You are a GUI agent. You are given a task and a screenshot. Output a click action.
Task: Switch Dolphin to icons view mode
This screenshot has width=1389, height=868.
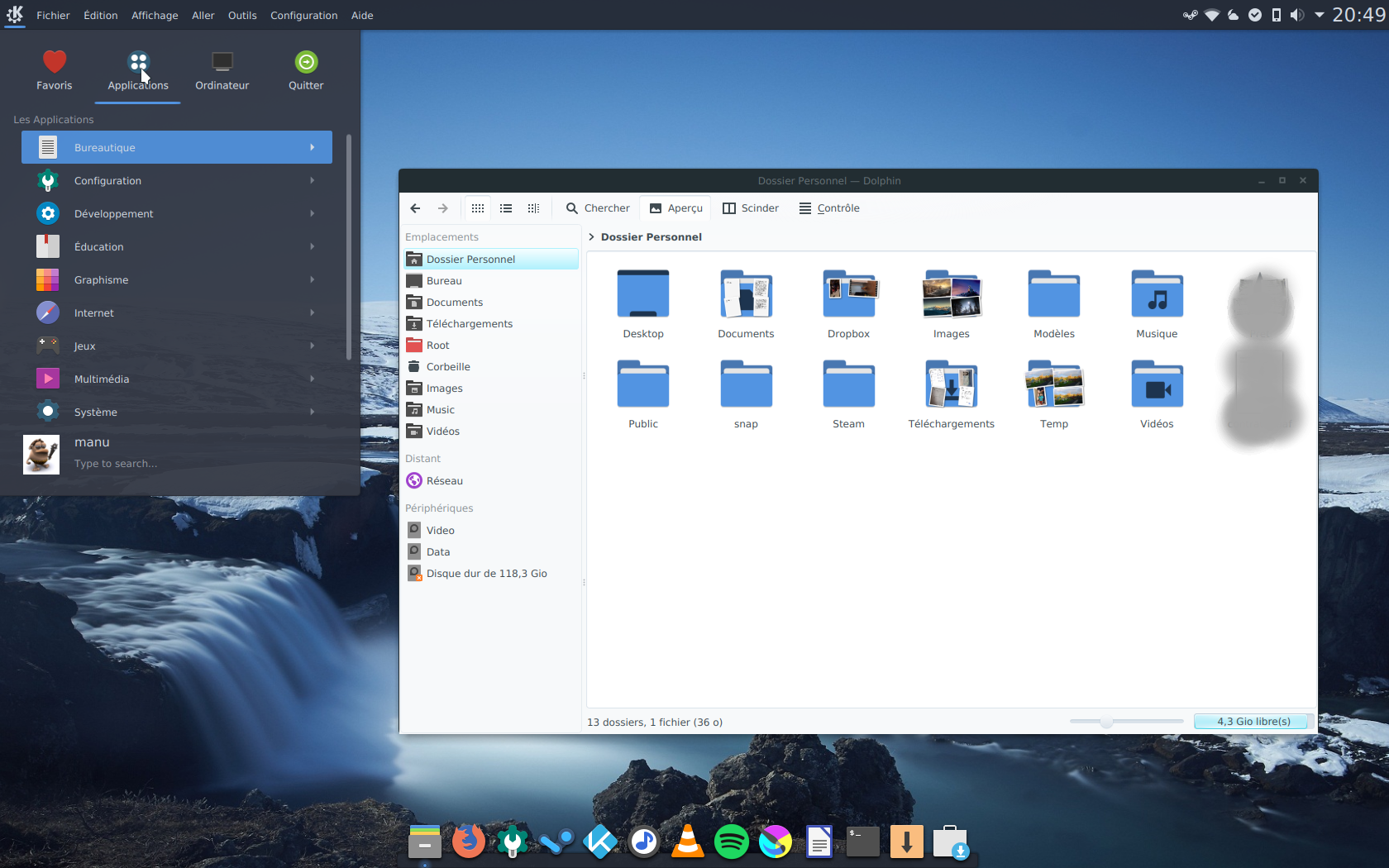(478, 208)
